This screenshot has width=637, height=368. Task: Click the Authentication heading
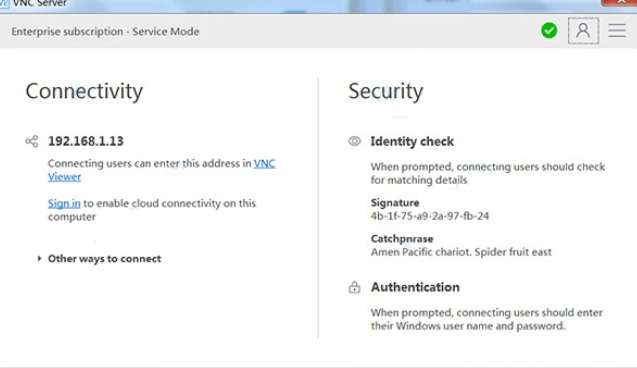point(415,287)
